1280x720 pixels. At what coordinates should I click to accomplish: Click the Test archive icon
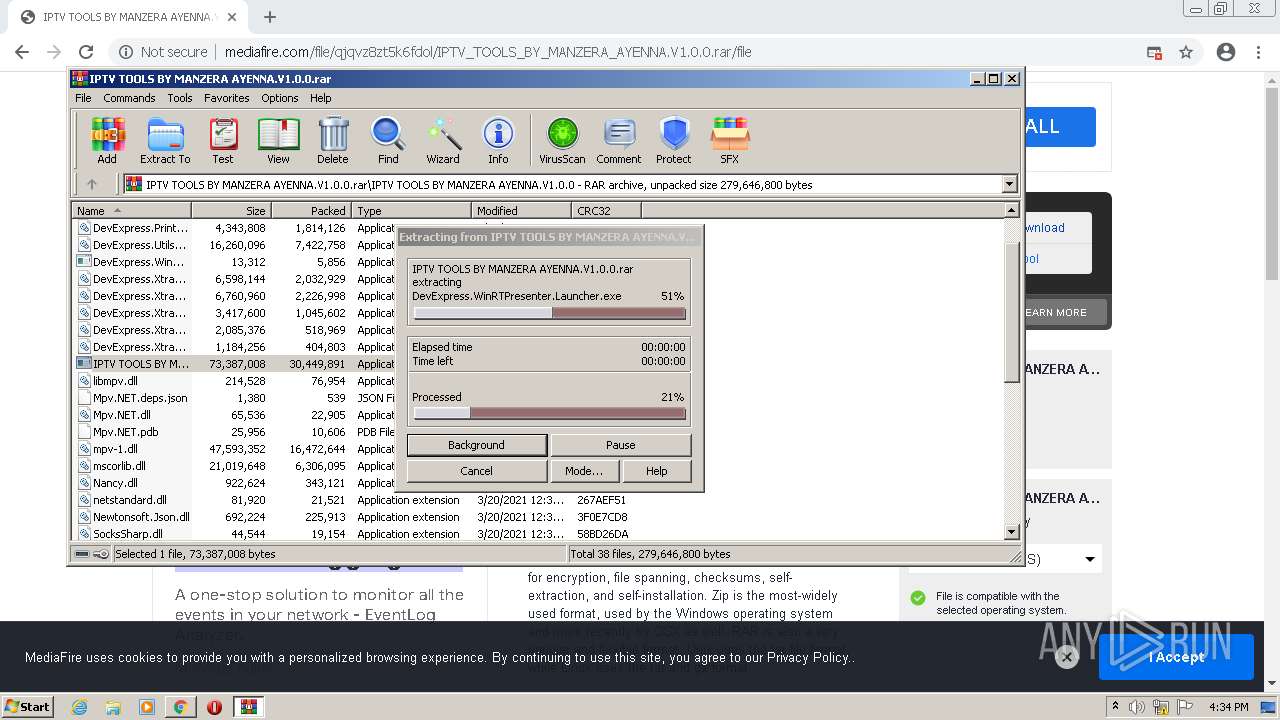coord(223,140)
